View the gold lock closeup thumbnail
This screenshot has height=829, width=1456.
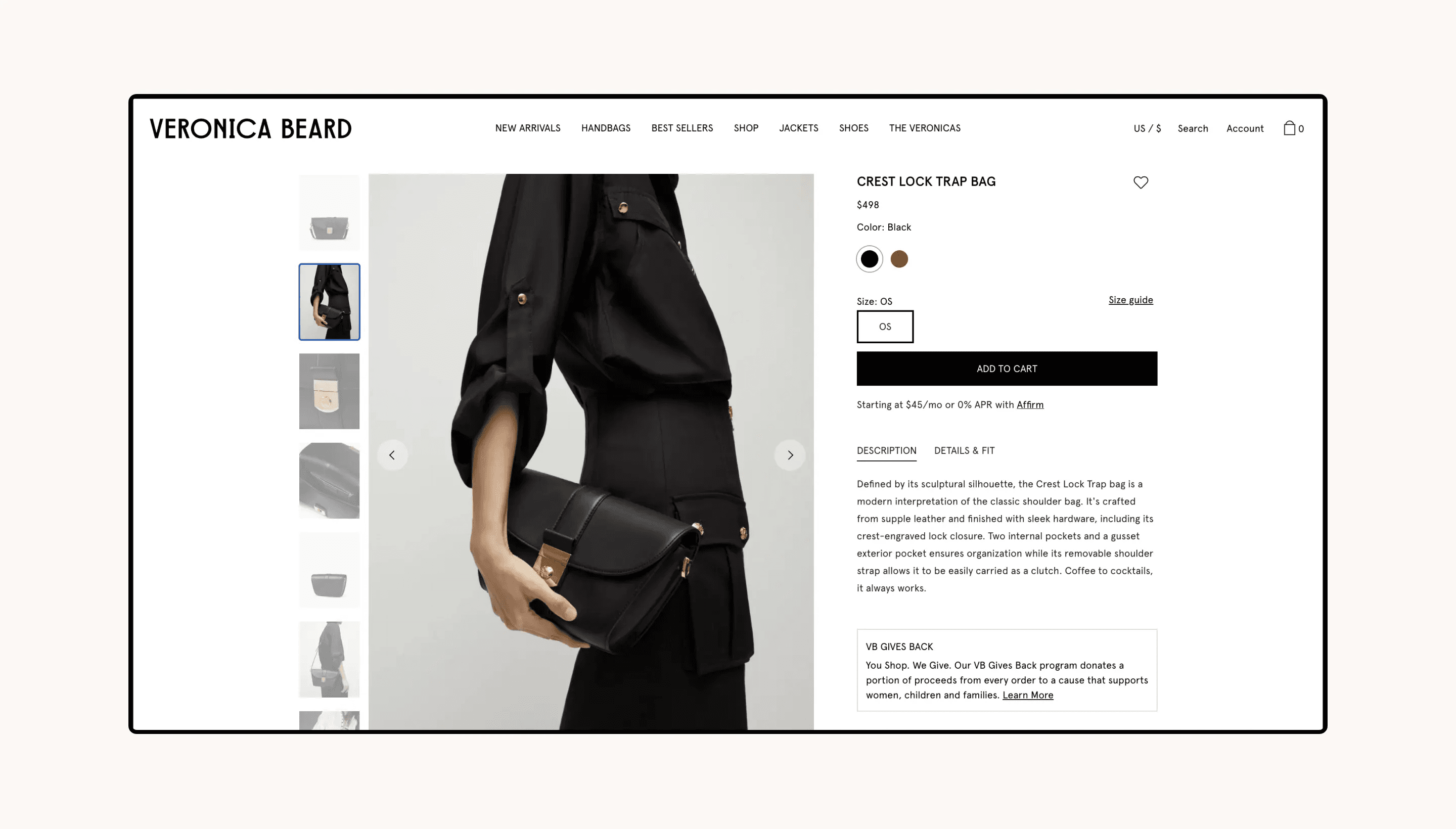(x=329, y=391)
